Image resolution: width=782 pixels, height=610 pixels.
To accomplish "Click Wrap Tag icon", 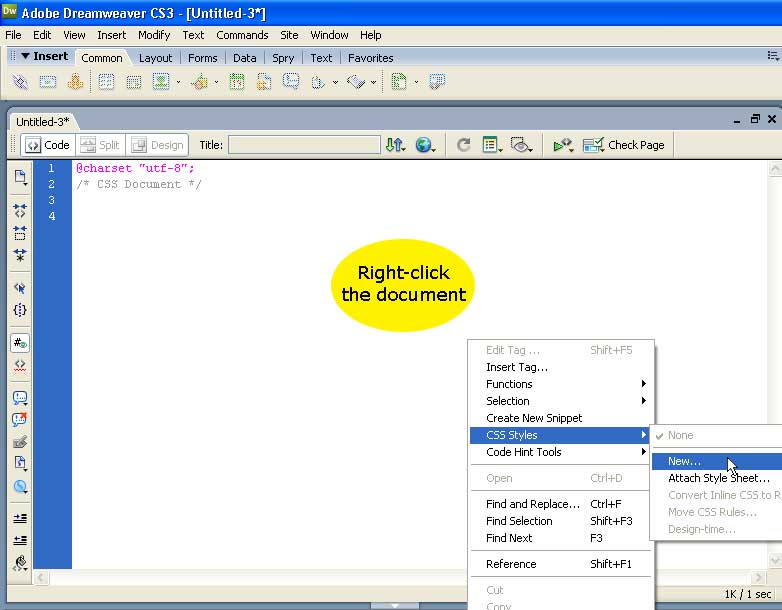I will click(x=20, y=441).
